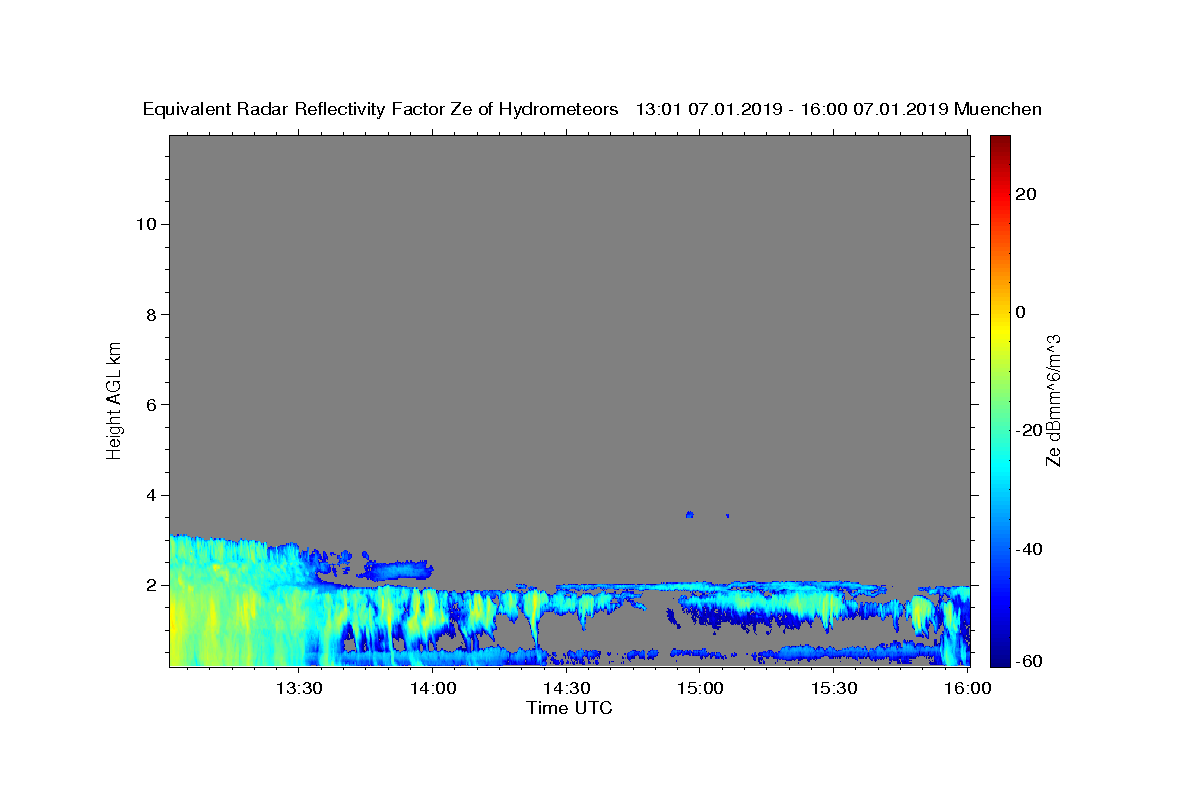The width and height of the screenshot is (1200, 800).
Task: Click the 14:30 time tick label
Action: point(567,689)
